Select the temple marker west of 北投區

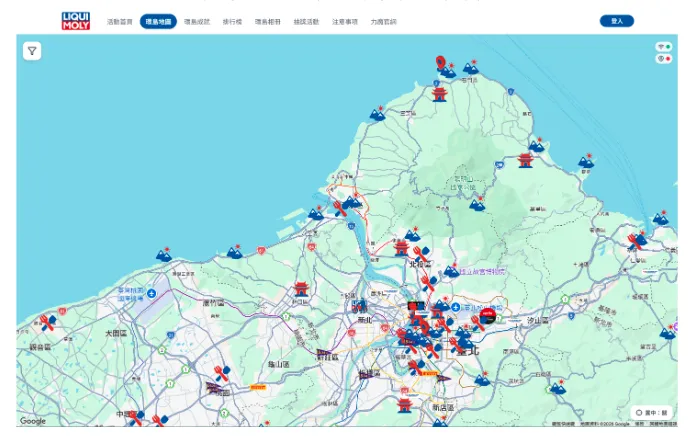pos(401,248)
